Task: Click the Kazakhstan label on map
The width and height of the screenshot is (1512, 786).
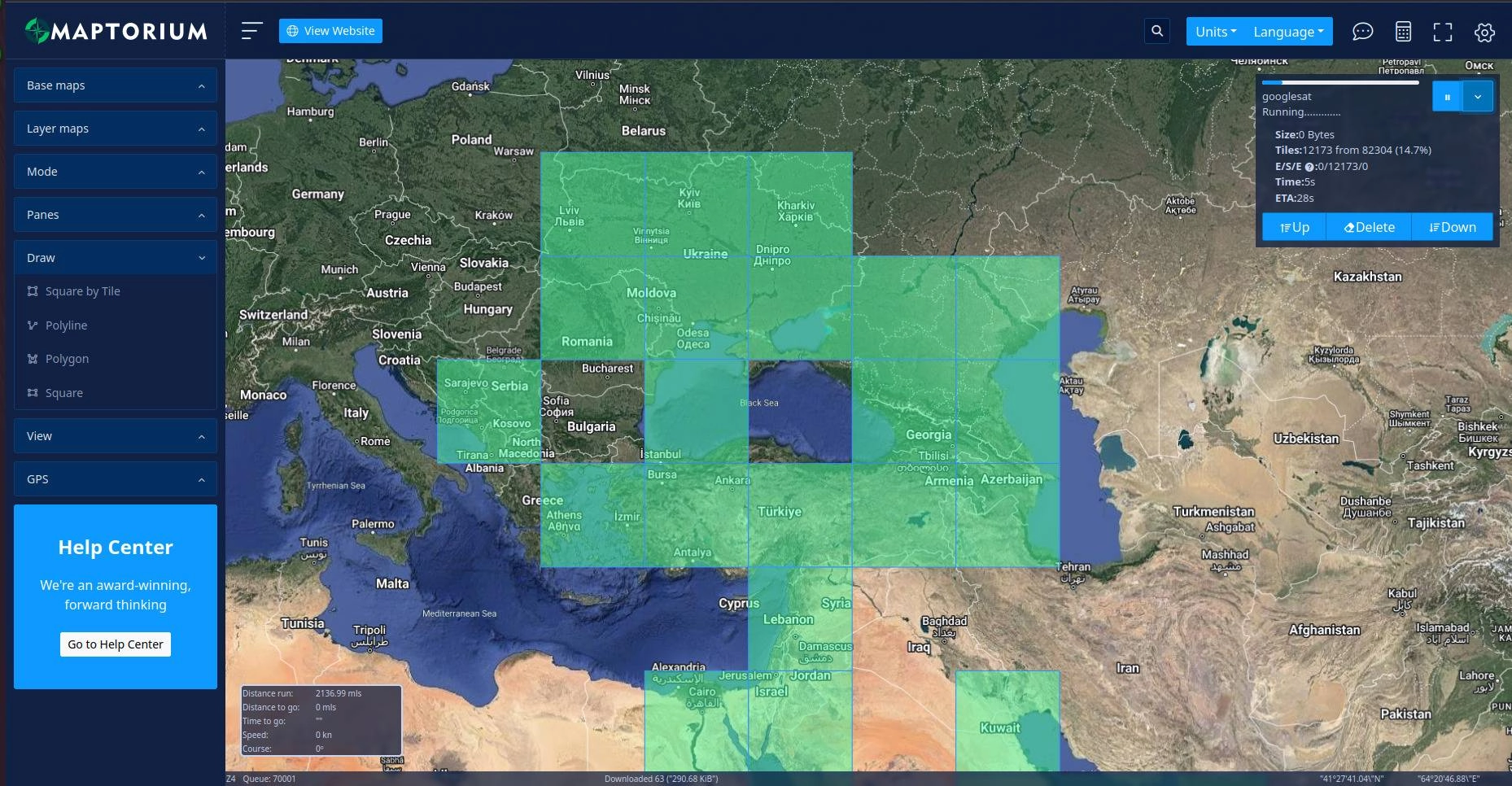Action: point(1367,277)
